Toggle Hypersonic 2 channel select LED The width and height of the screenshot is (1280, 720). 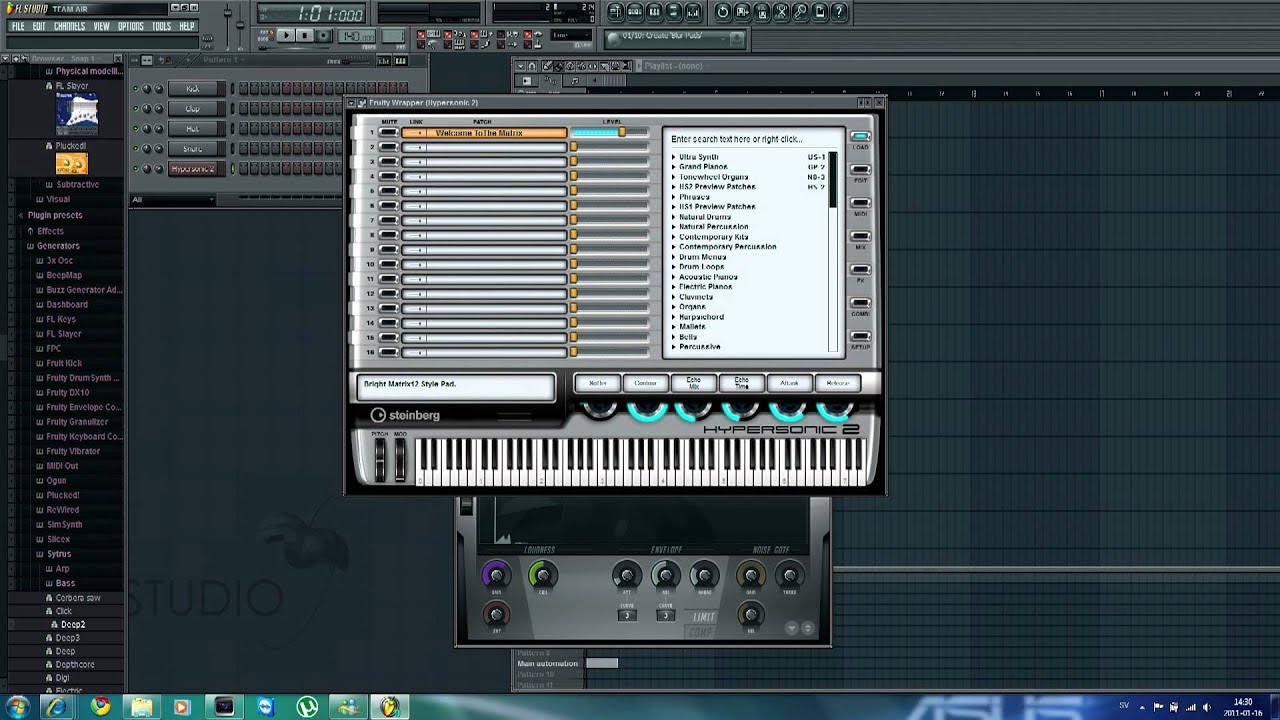(x=233, y=169)
